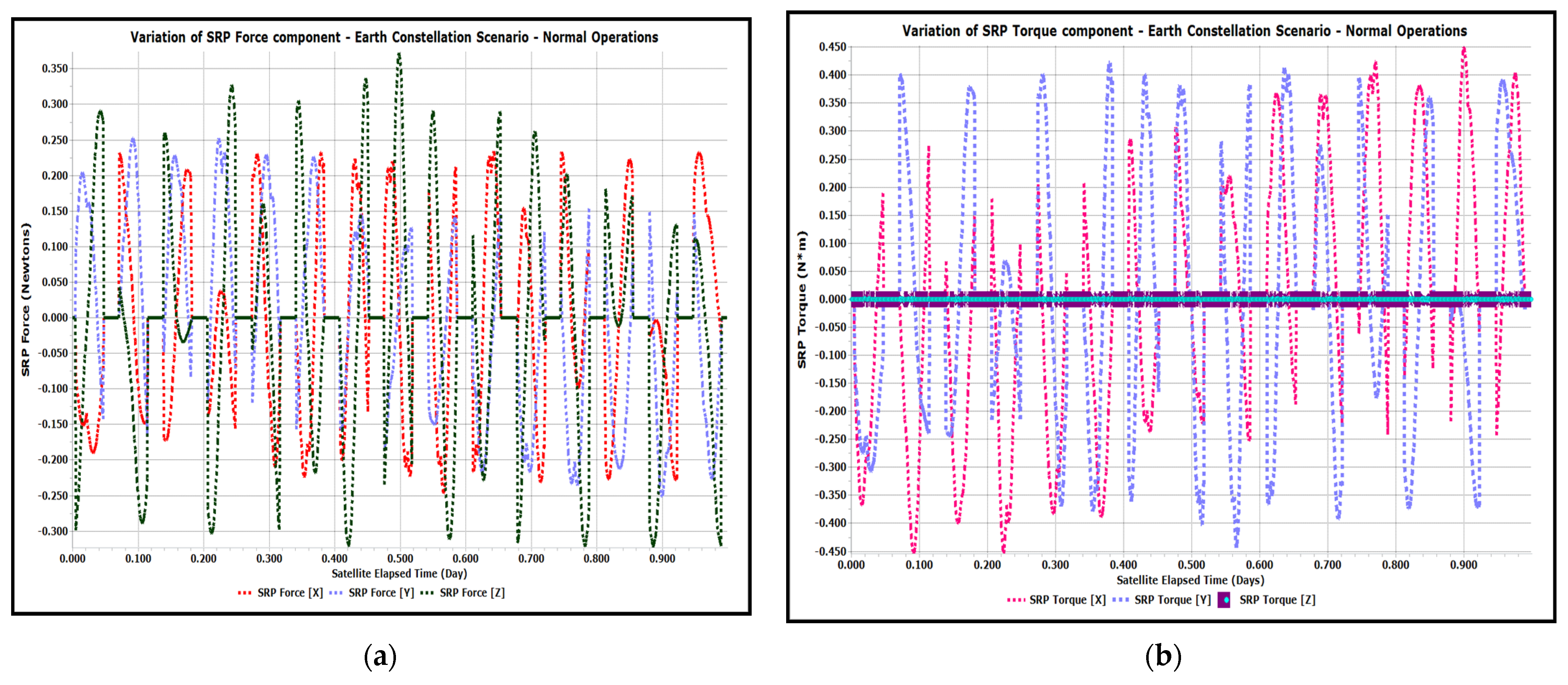Click the 0.900 tick on torque x-axis

(x=1463, y=565)
